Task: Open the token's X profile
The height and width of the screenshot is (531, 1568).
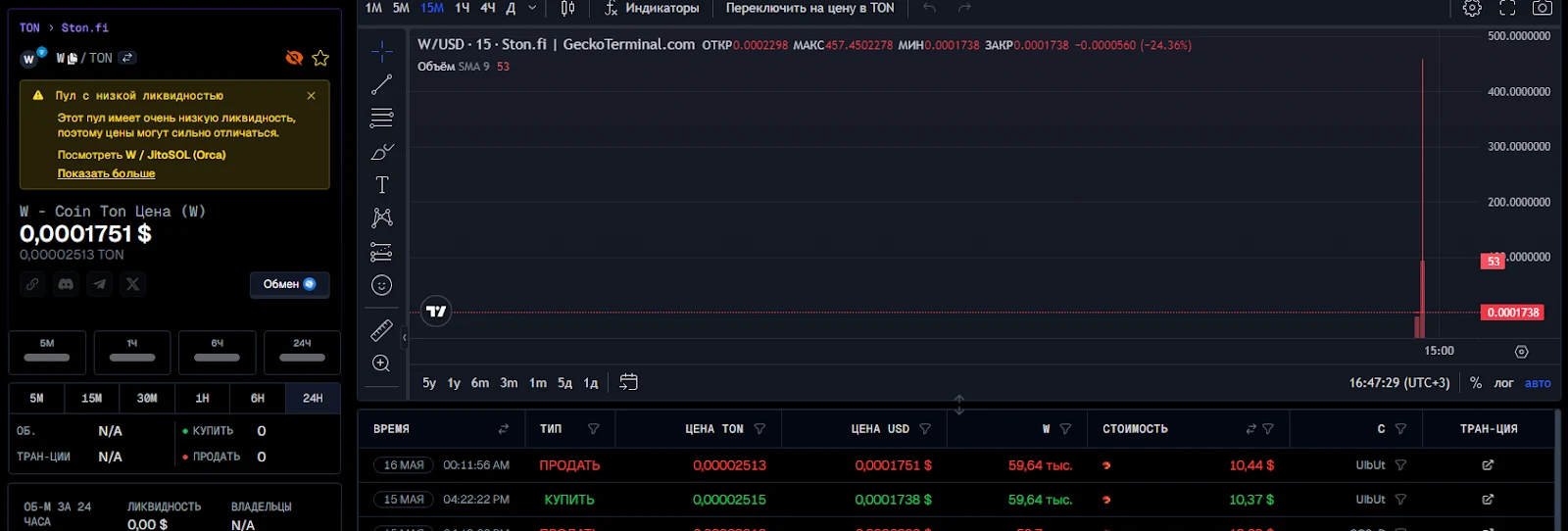Action: click(x=132, y=284)
